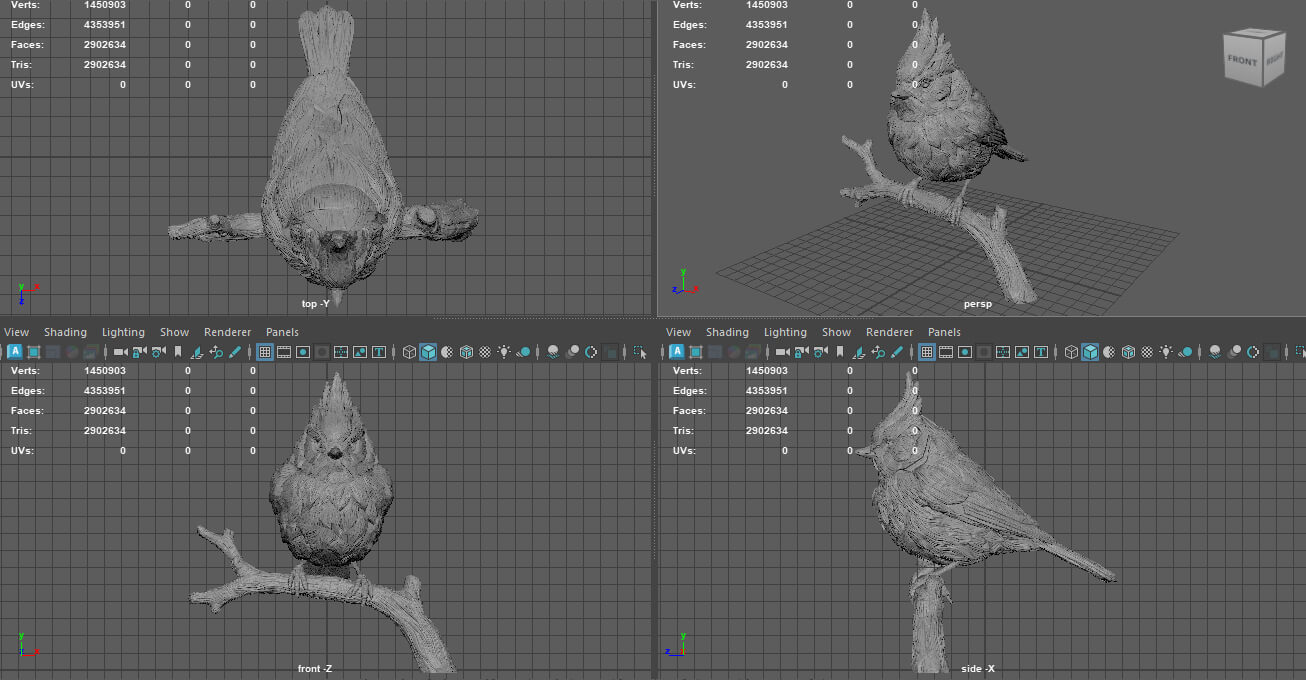
Task: Click Select Camera icon in side panel toolbar
Action: 782,352
